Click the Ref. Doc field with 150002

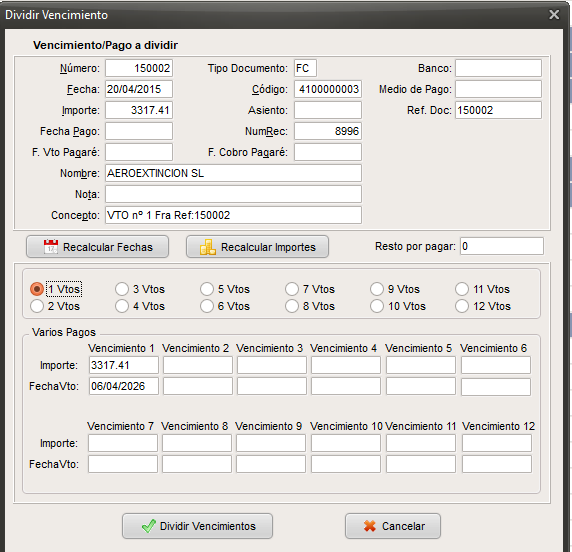point(498,110)
